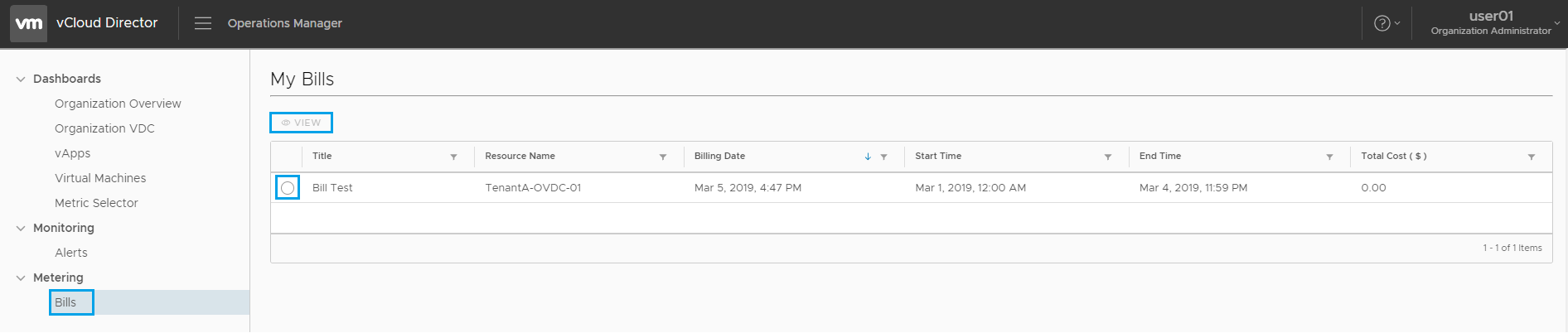
Task: Click the Title column filter icon
Action: pos(453,157)
